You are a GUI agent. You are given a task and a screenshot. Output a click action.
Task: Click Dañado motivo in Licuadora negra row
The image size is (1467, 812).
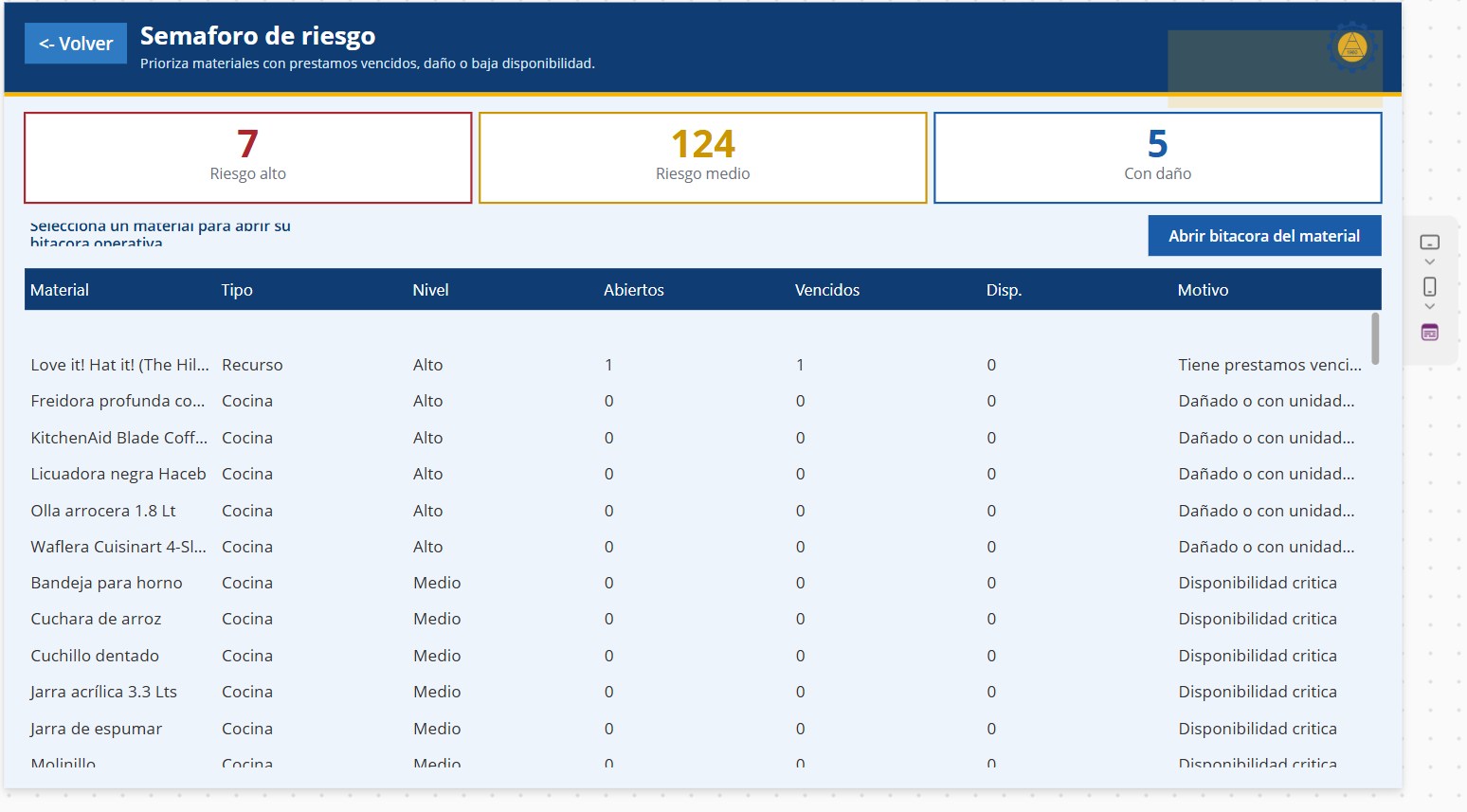pyautogui.click(x=1266, y=474)
